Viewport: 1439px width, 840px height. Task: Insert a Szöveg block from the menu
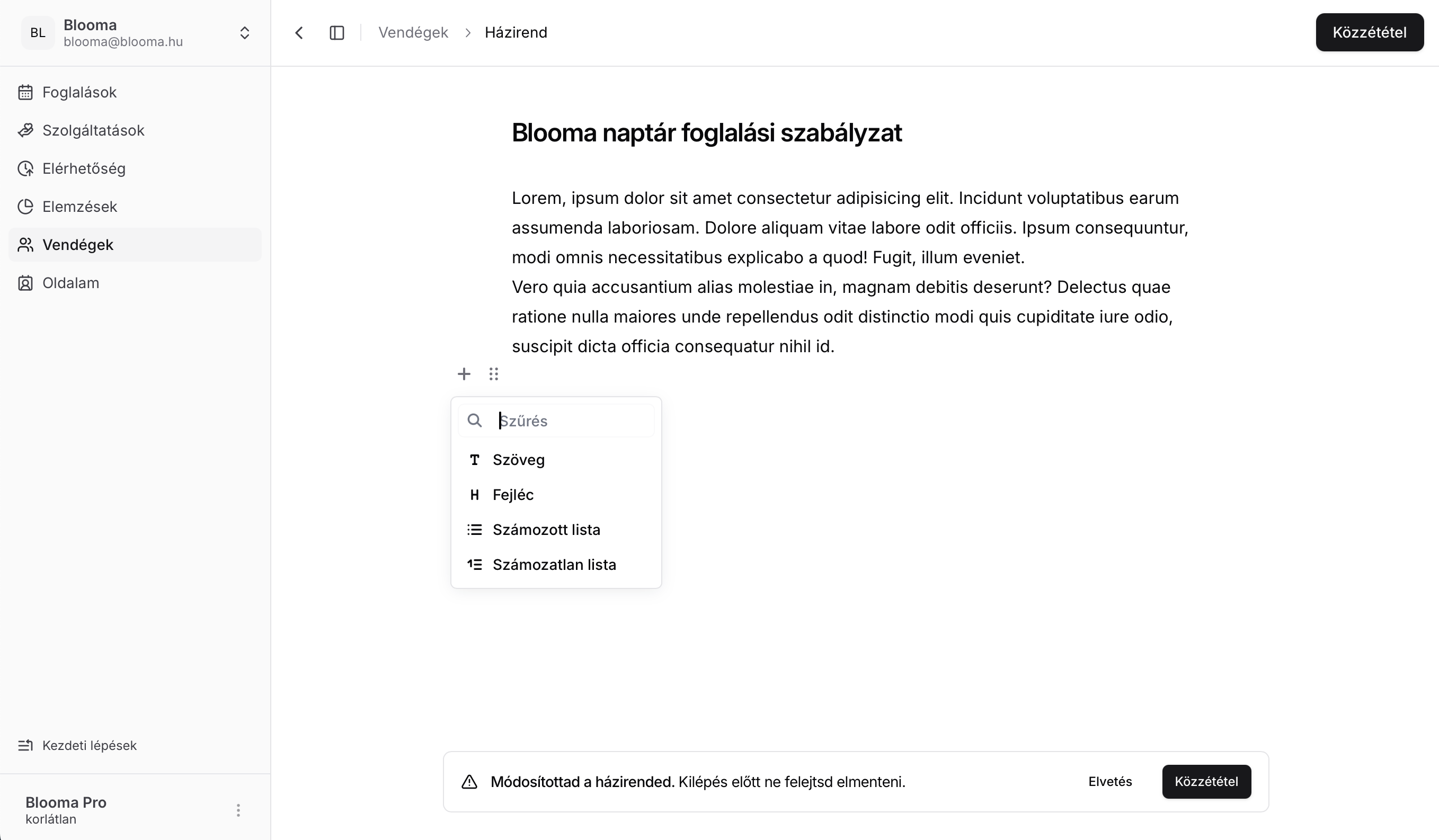tap(519, 459)
